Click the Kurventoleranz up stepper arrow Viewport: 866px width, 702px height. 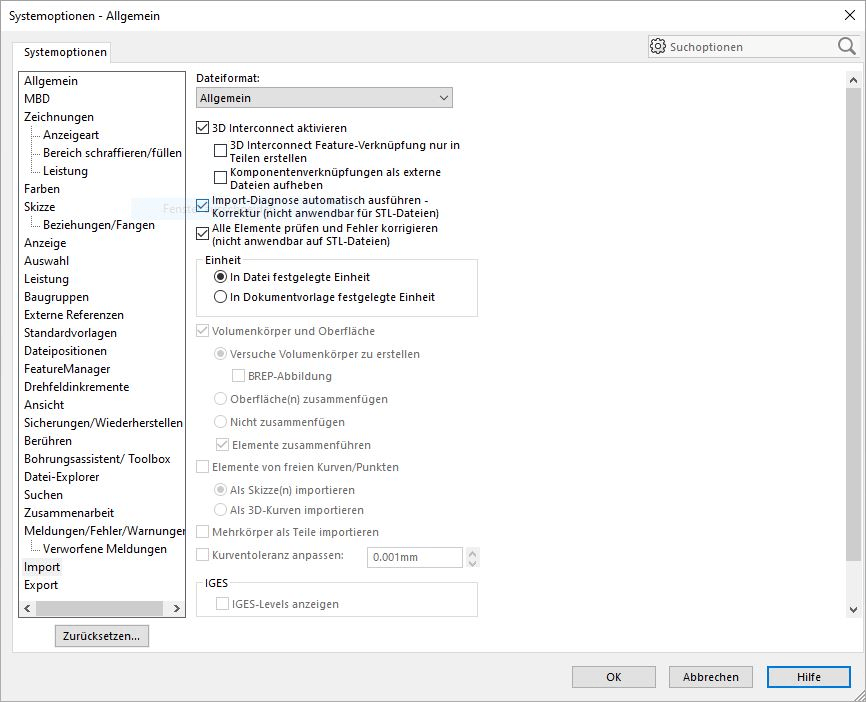[x=473, y=553]
